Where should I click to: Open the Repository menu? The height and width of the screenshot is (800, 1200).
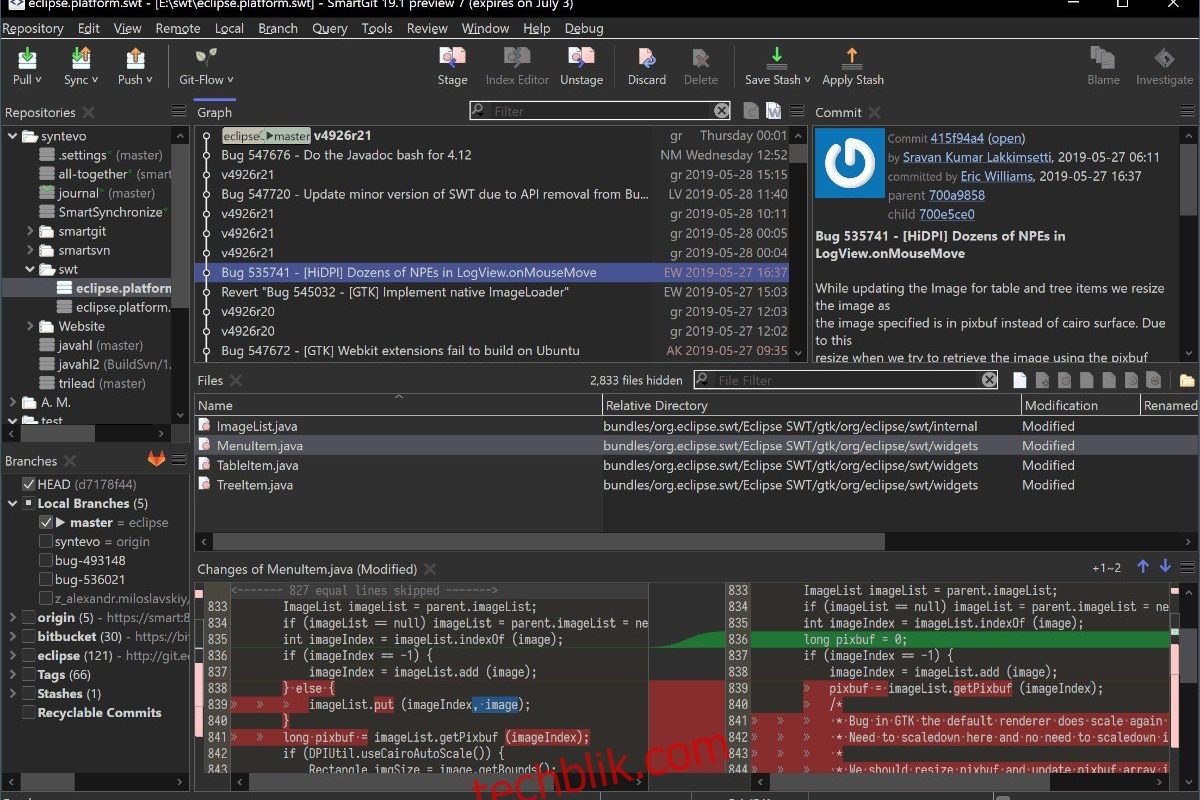[x=33, y=28]
